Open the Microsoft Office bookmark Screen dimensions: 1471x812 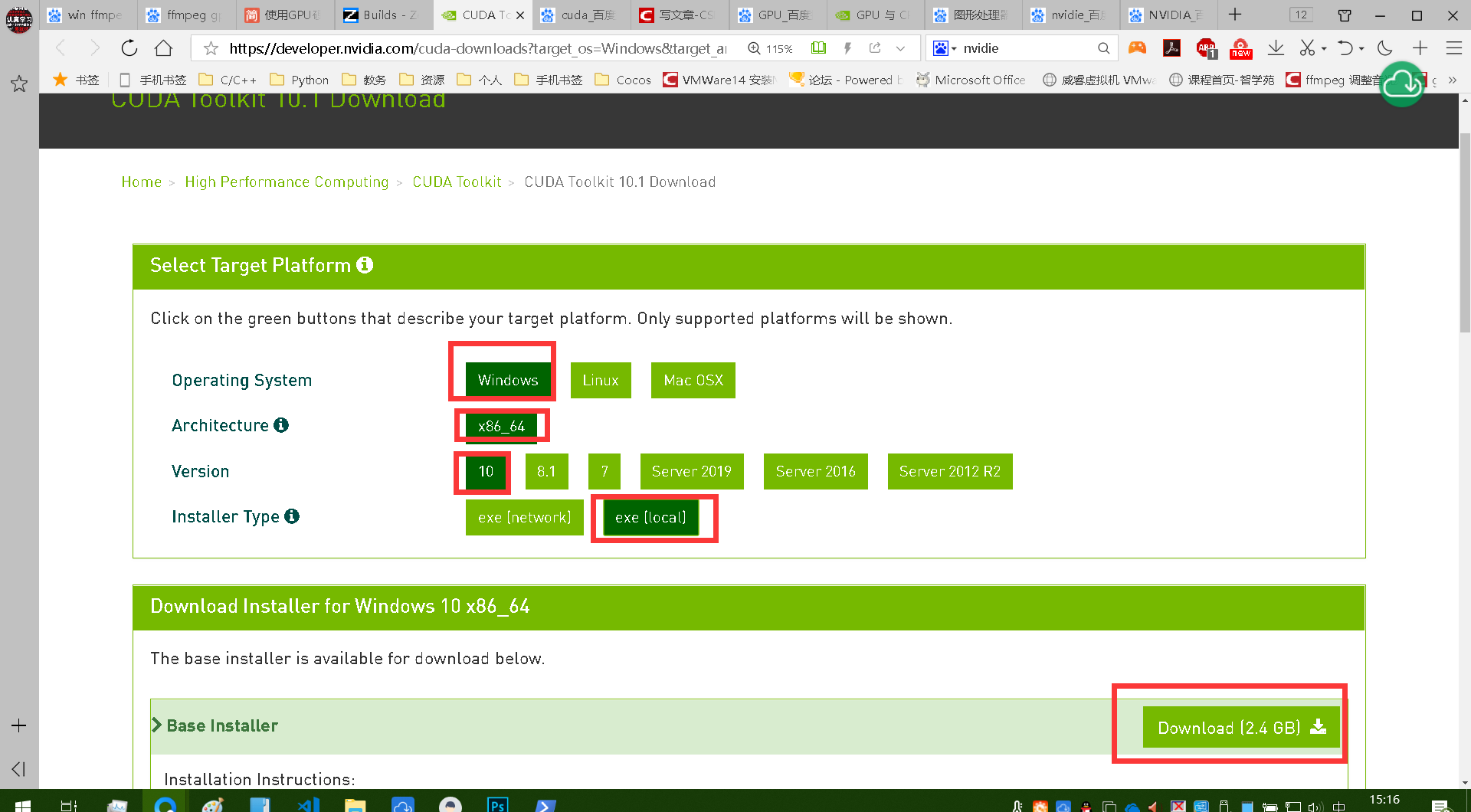click(x=971, y=80)
